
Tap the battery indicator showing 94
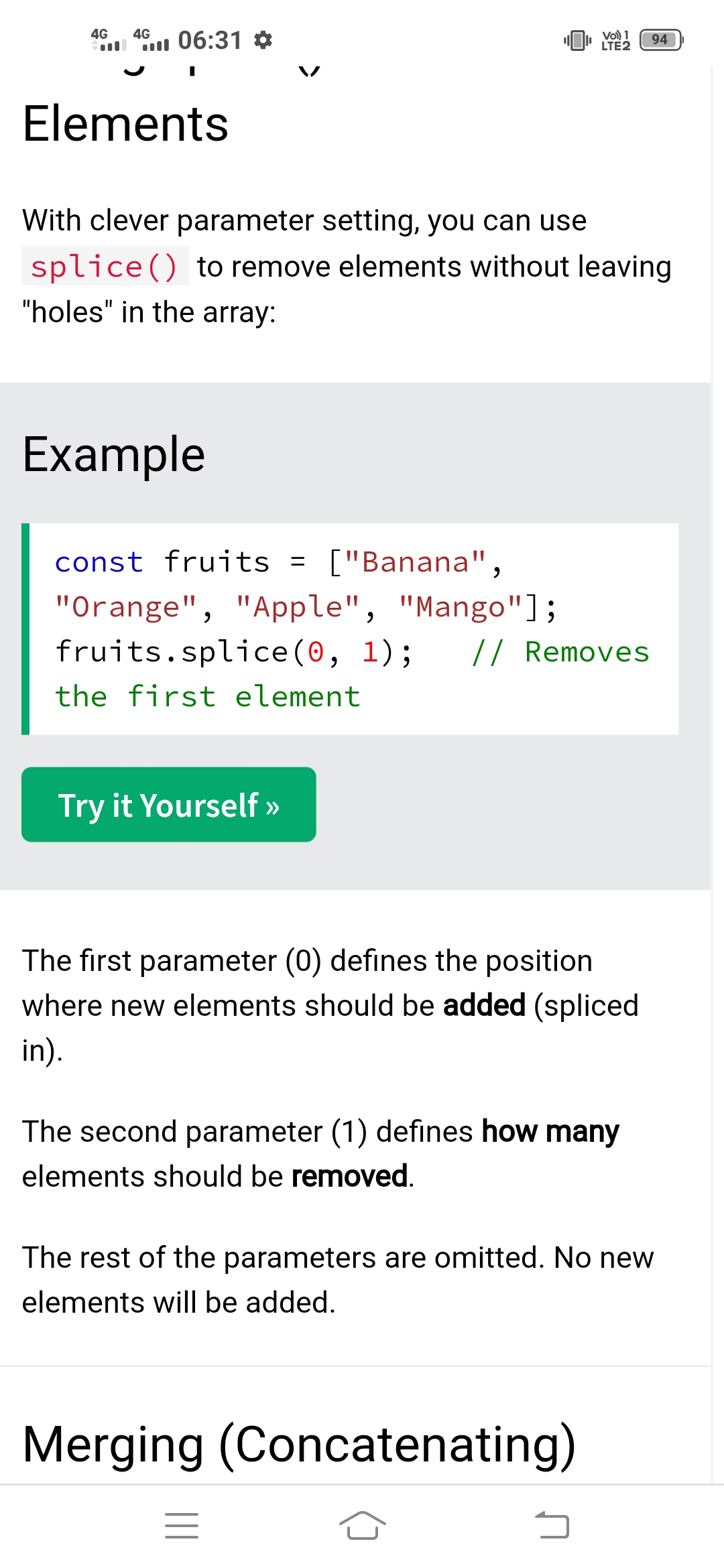(x=661, y=40)
